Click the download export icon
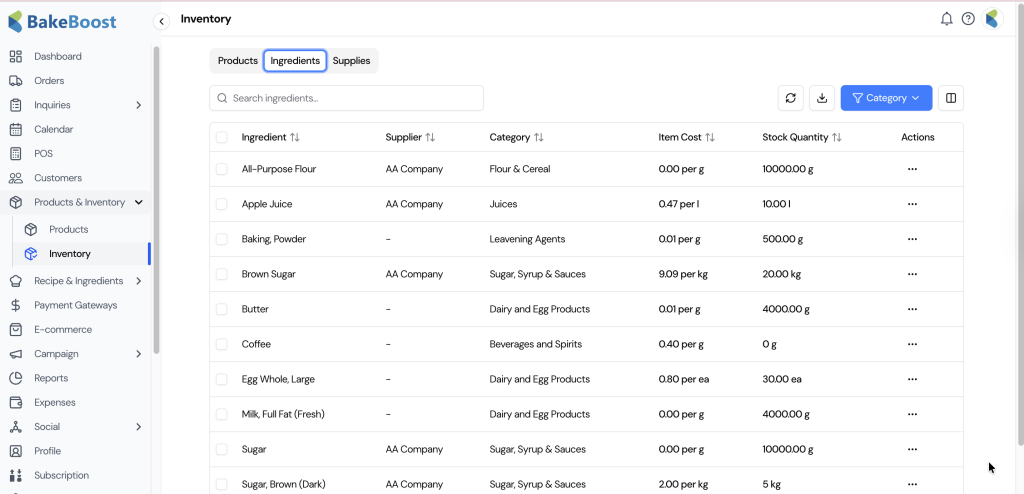The height and width of the screenshot is (494, 1024). (821, 98)
